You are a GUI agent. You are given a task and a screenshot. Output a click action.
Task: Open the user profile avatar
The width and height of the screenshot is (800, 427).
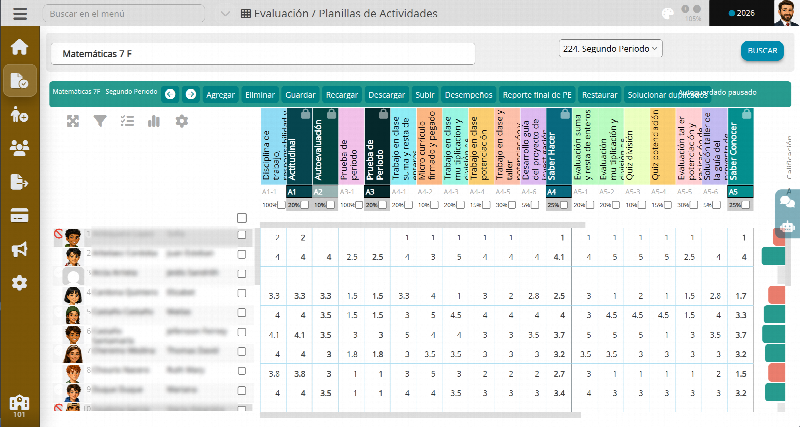(x=786, y=13)
